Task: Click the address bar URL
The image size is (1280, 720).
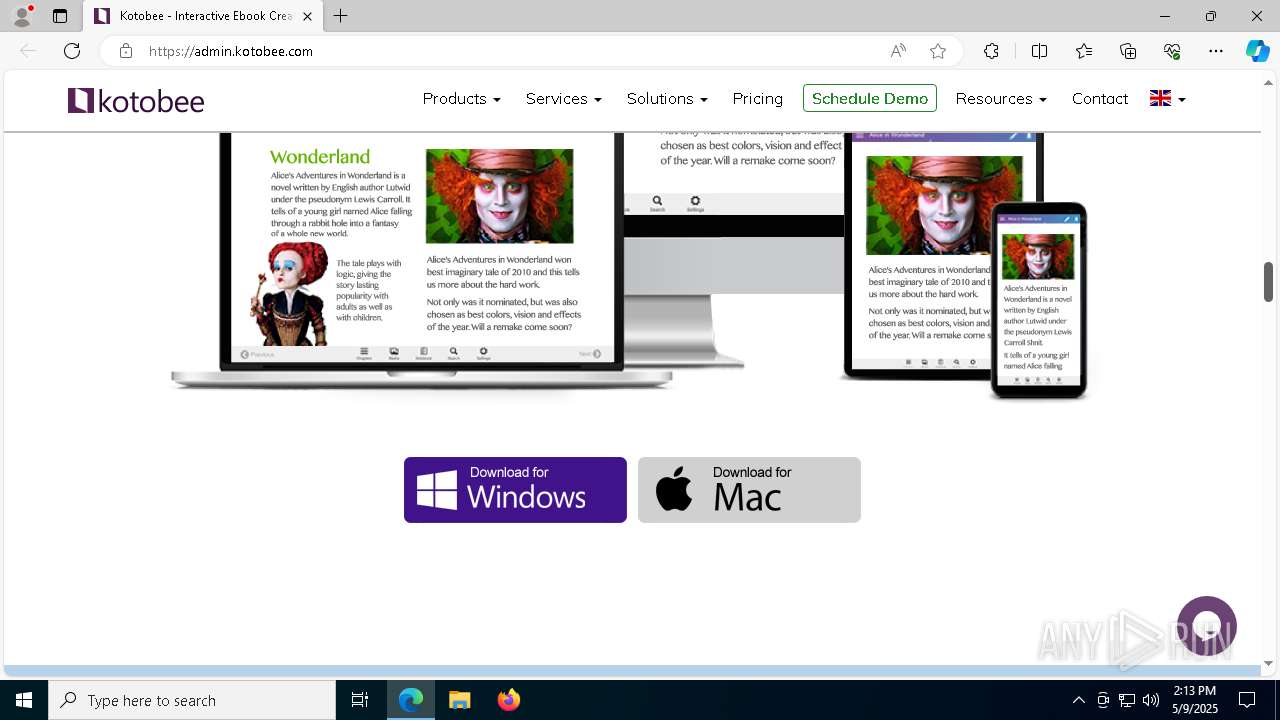Action: (231, 51)
